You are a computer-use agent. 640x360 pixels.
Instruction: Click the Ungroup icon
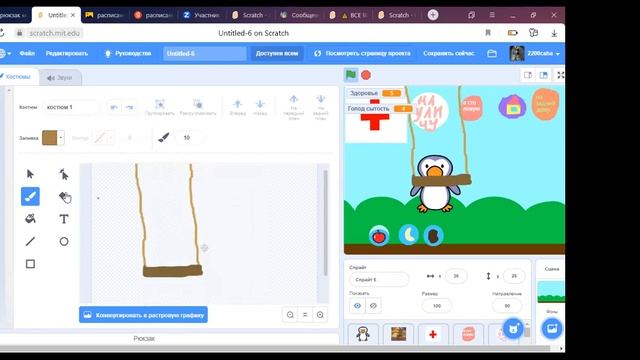click(x=198, y=107)
